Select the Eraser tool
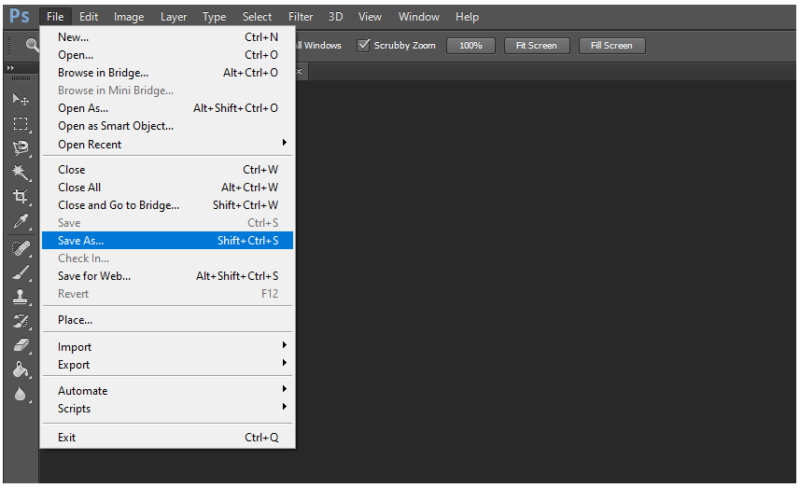800x488 pixels. click(20, 346)
